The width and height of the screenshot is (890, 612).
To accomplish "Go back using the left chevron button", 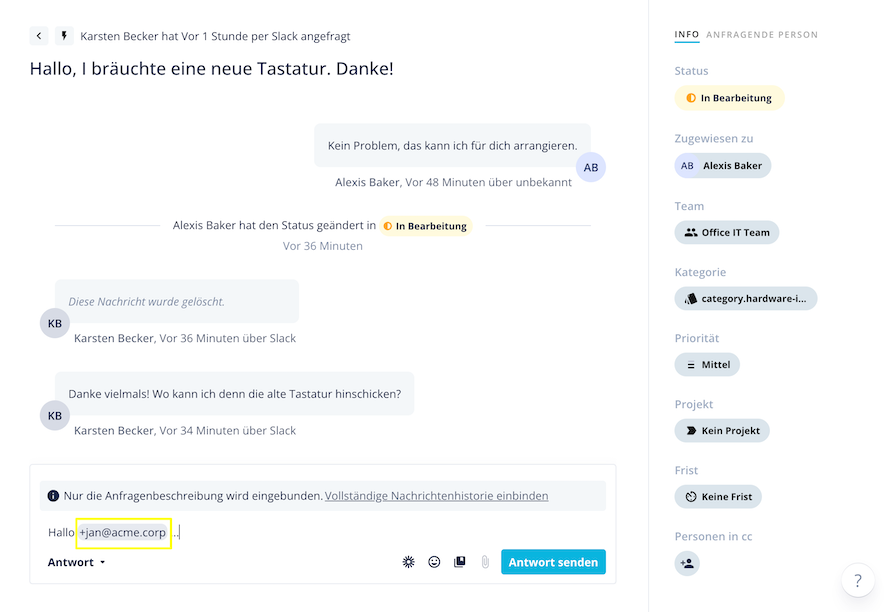I will [39, 36].
